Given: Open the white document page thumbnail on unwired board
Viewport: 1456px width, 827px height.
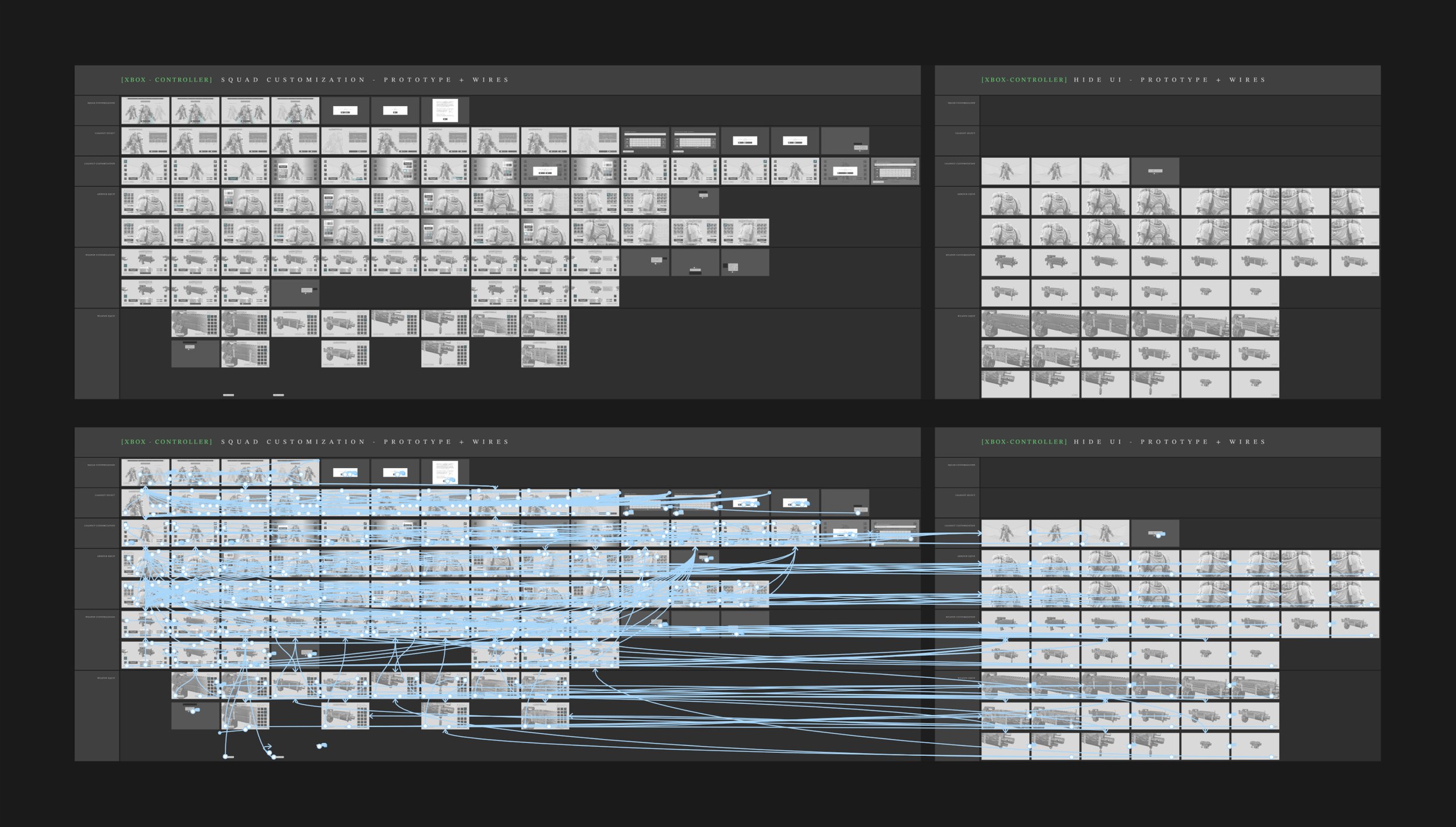Looking at the screenshot, I should pyautogui.click(x=445, y=111).
